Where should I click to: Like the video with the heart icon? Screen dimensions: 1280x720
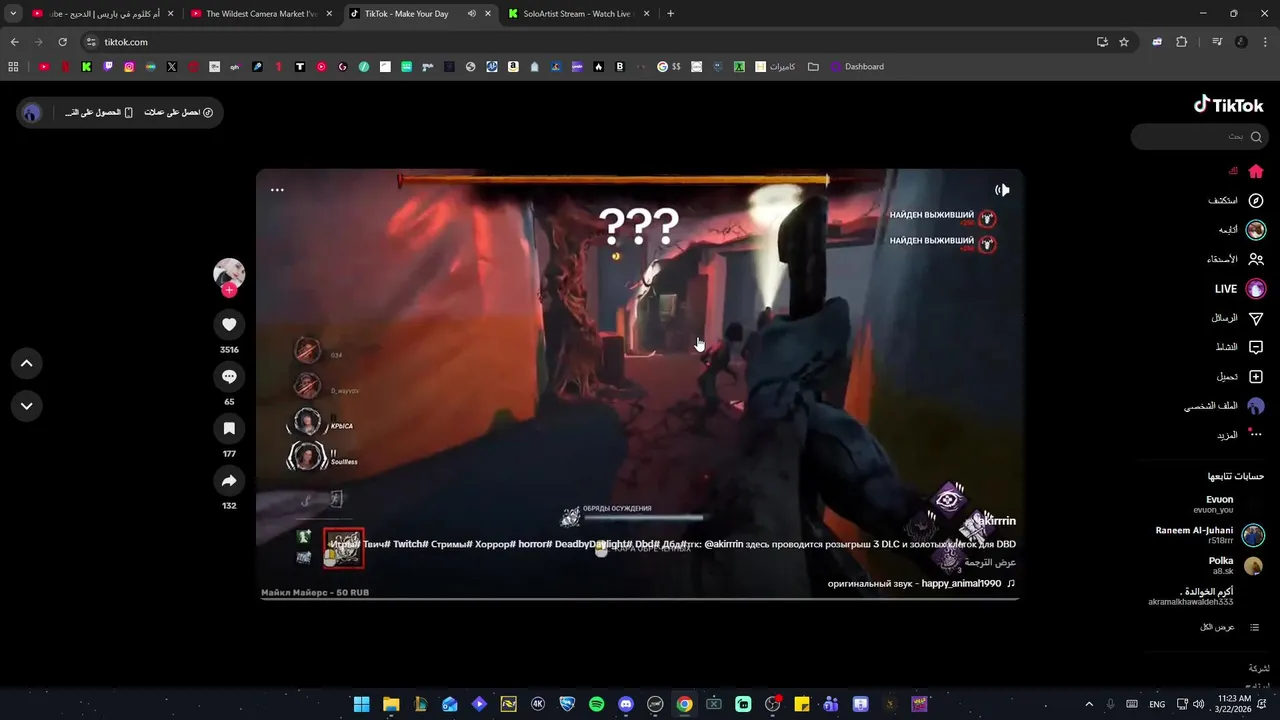(229, 324)
